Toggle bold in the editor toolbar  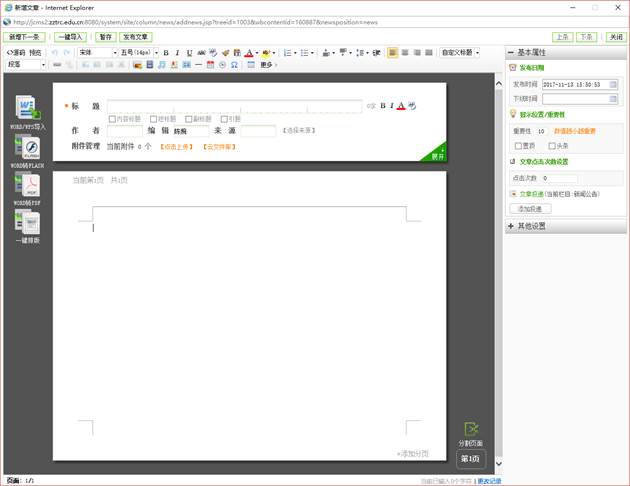165,52
